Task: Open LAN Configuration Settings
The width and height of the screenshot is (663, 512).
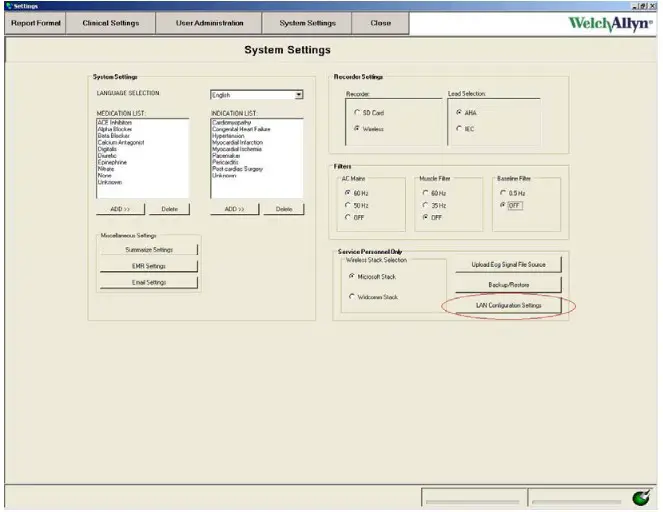Action: tap(508, 305)
